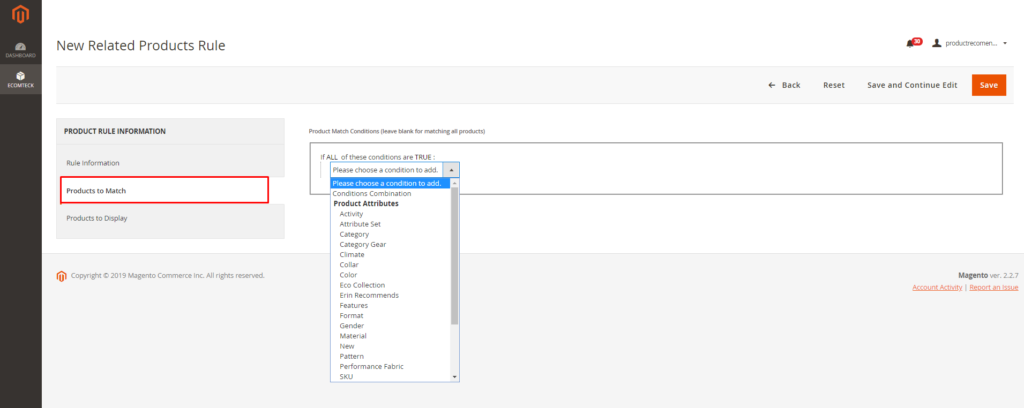
Task: Click the ALL aggregator link
Action: click(331, 156)
